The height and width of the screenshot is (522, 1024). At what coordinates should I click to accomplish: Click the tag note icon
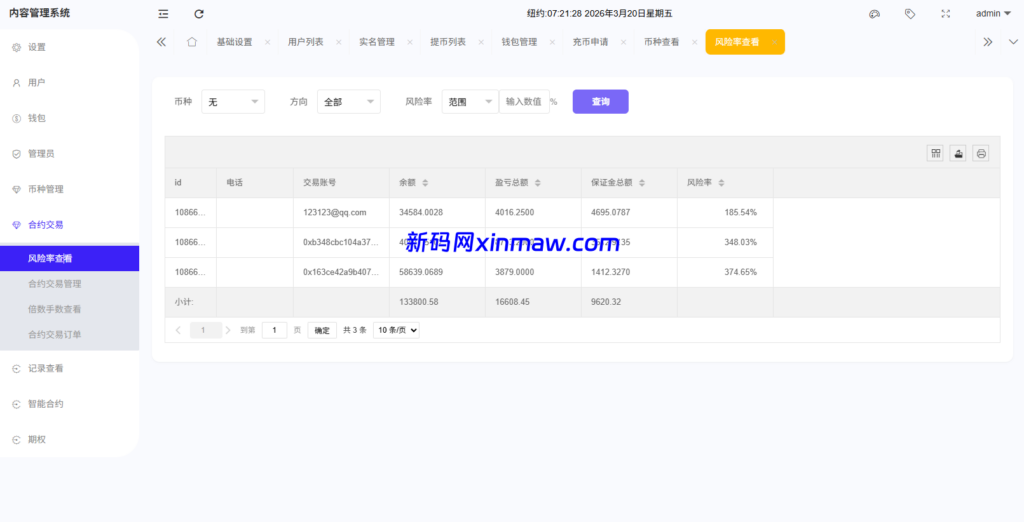point(910,14)
